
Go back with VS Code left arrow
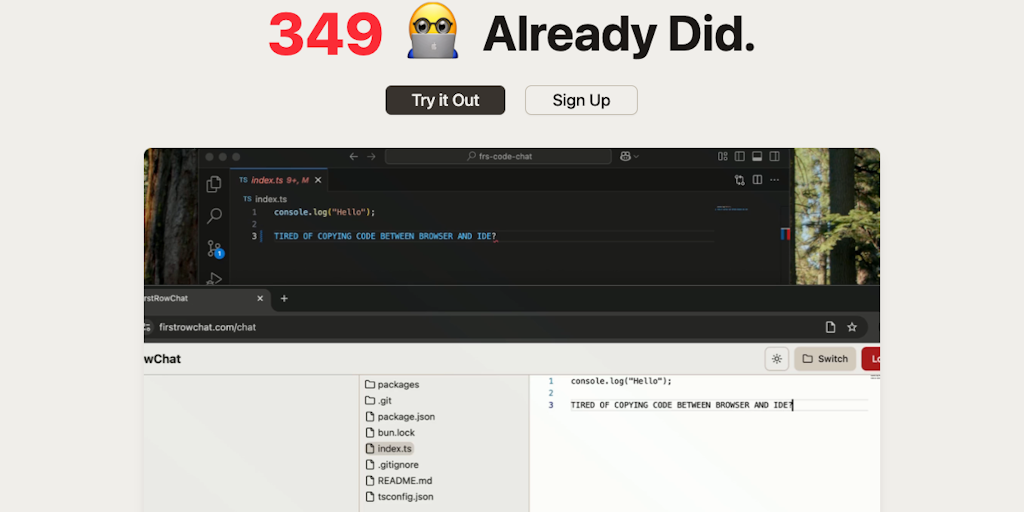(353, 157)
